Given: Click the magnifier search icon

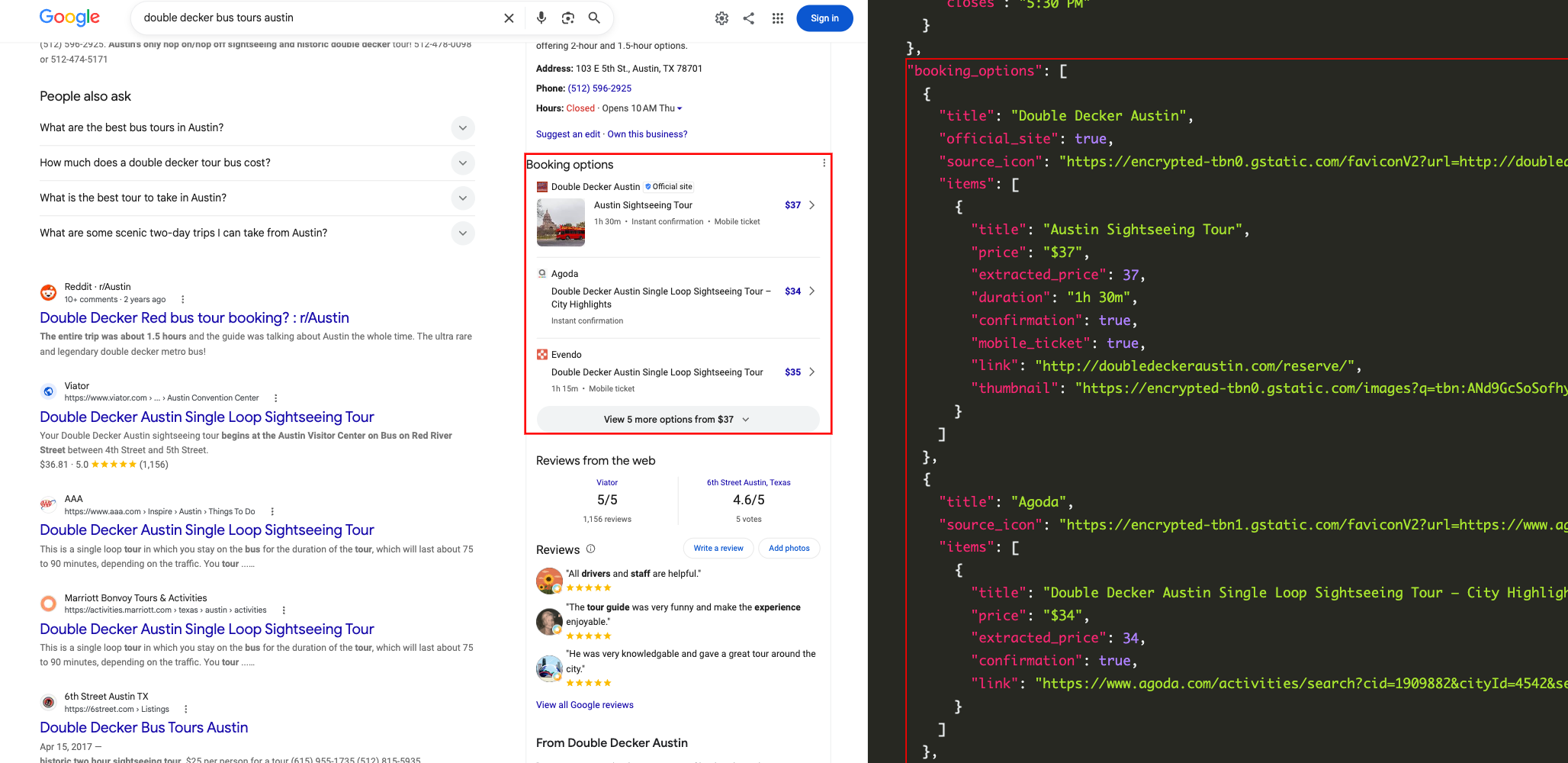Looking at the screenshot, I should (x=594, y=18).
